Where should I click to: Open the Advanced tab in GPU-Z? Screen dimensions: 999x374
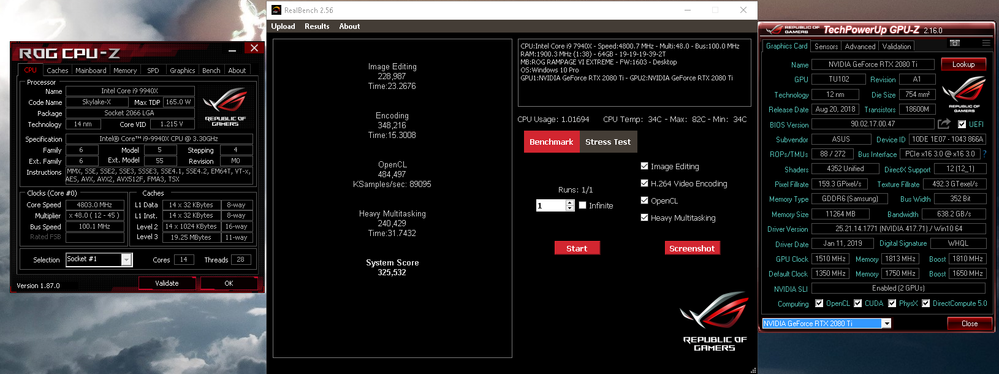860,47
